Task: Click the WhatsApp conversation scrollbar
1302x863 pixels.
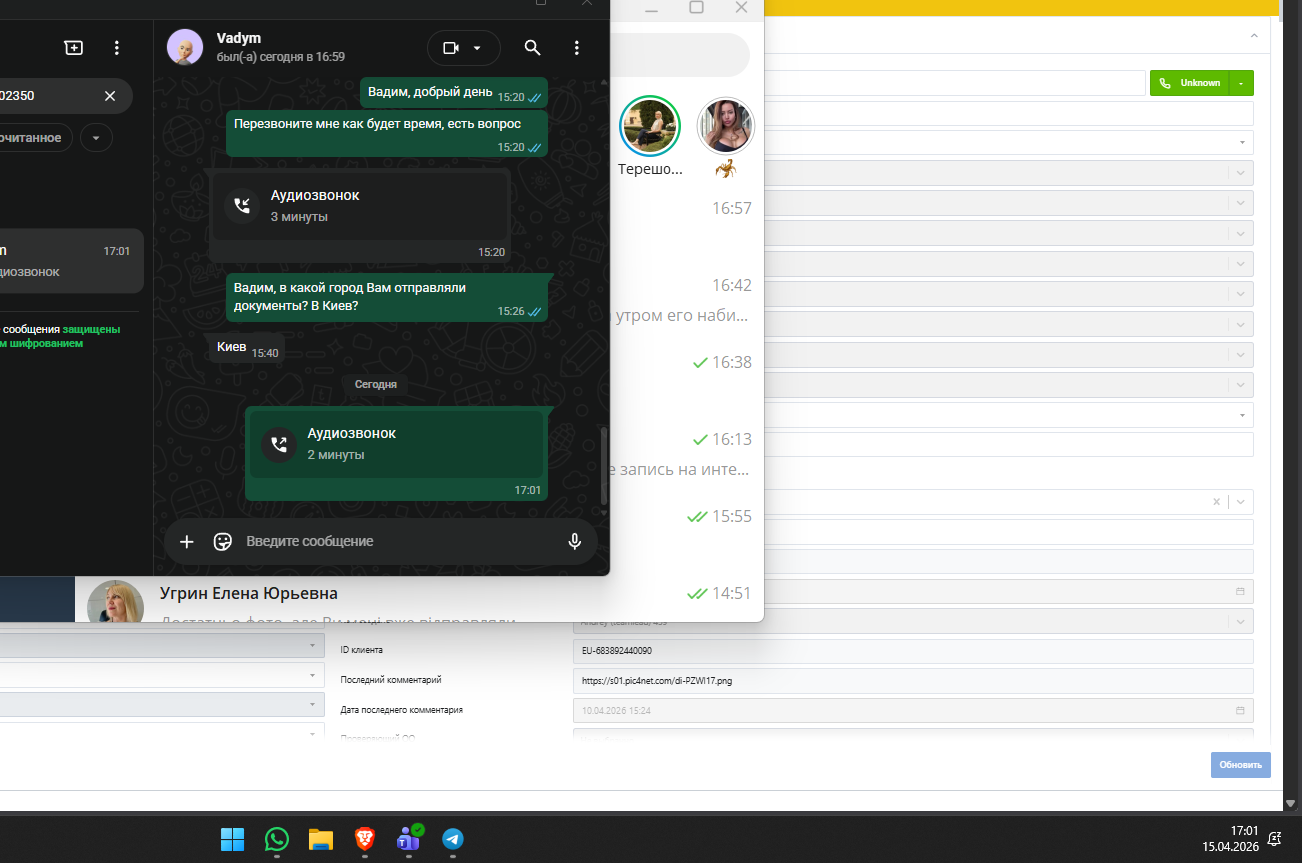Action: click(x=603, y=468)
